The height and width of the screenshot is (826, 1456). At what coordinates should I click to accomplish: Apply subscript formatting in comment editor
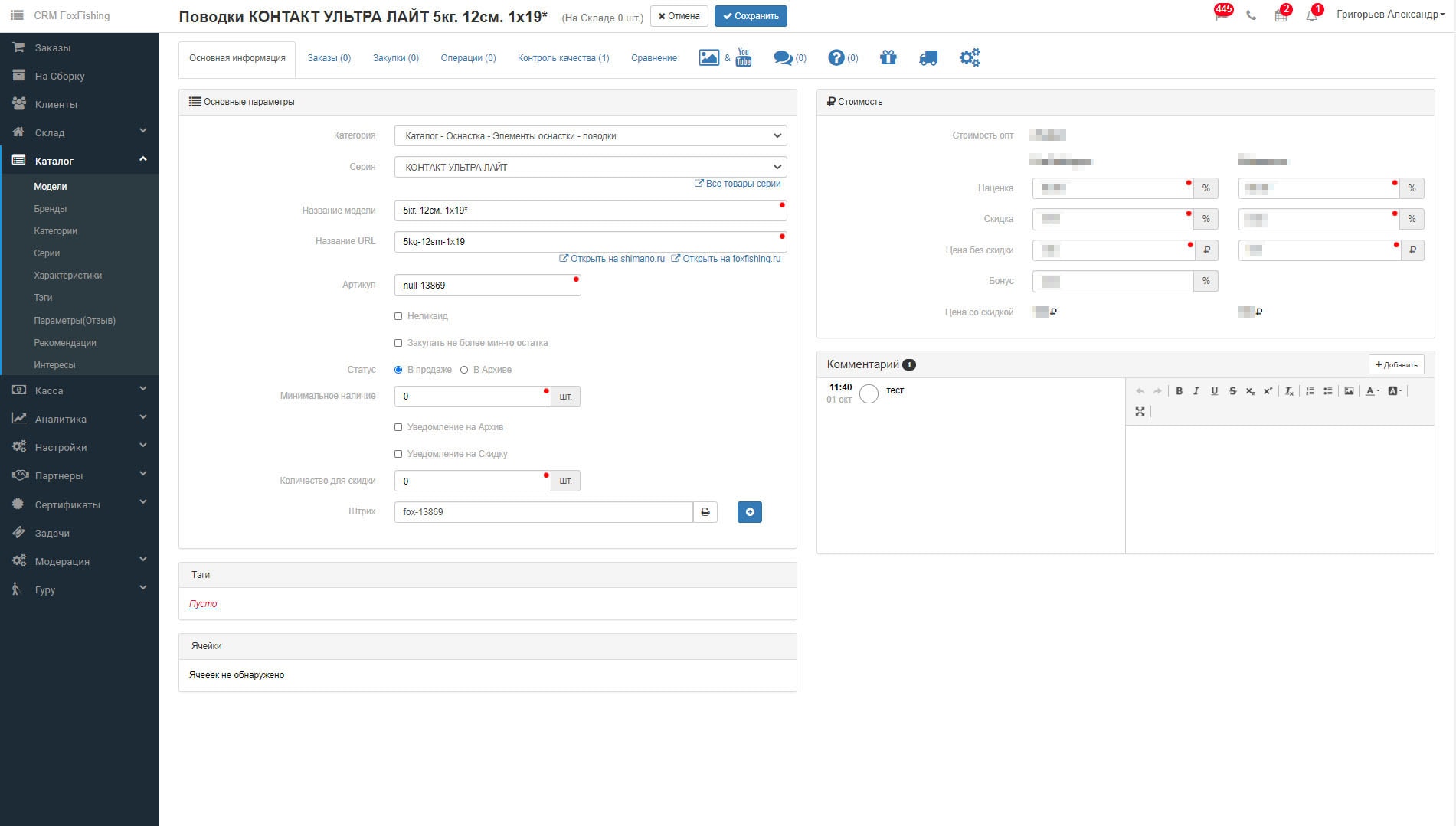point(1250,391)
